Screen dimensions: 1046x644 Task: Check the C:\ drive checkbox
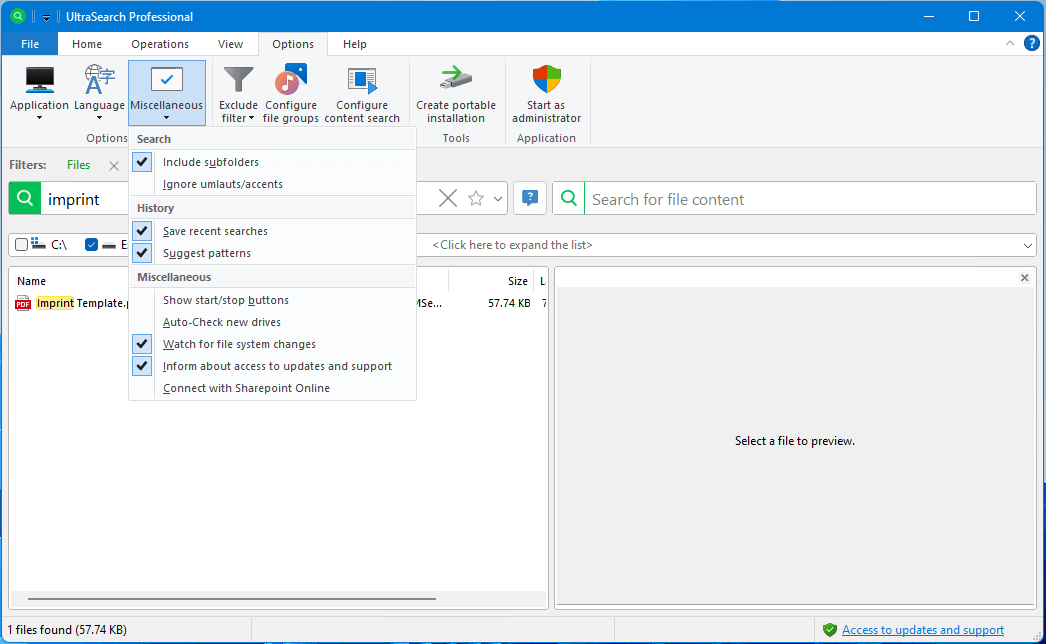22,245
